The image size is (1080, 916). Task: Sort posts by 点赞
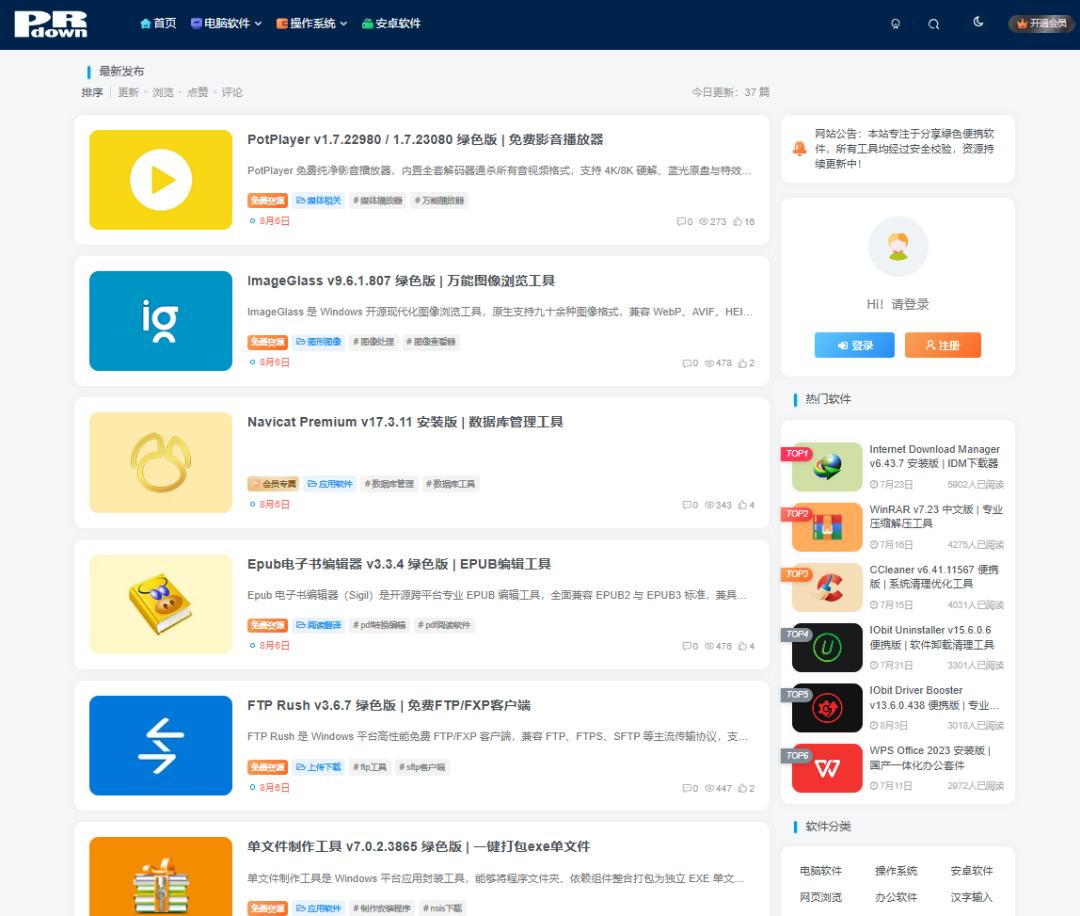pyautogui.click(x=198, y=92)
